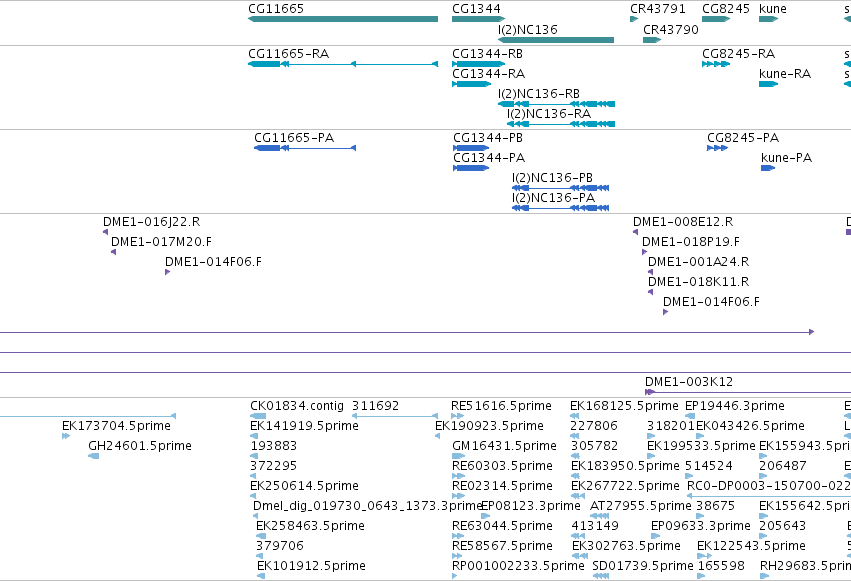The height and width of the screenshot is (581, 851).
Task: Click the CR43791 gene arrow
Action: point(634,19)
